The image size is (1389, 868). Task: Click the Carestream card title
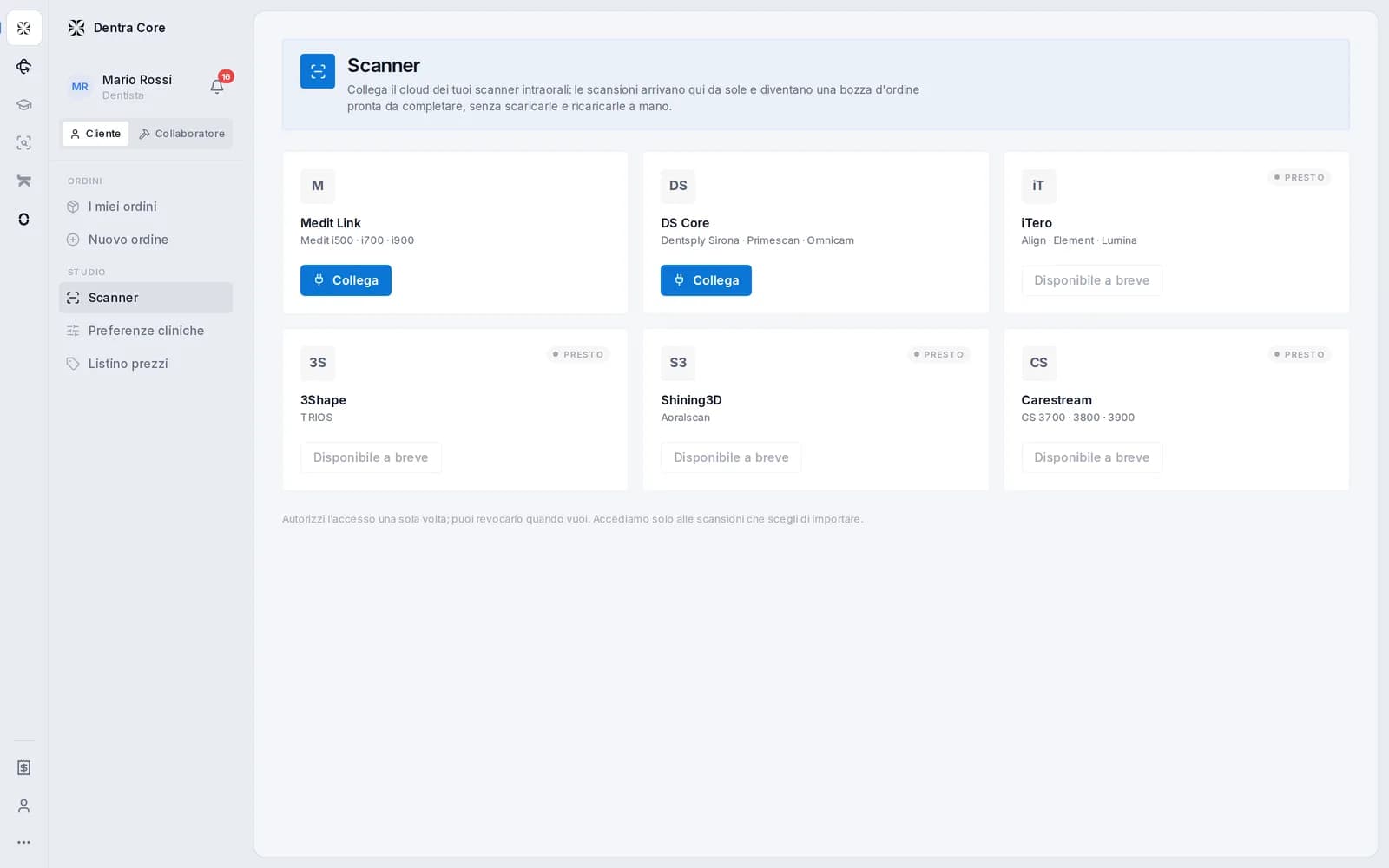(x=1057, y=400)
